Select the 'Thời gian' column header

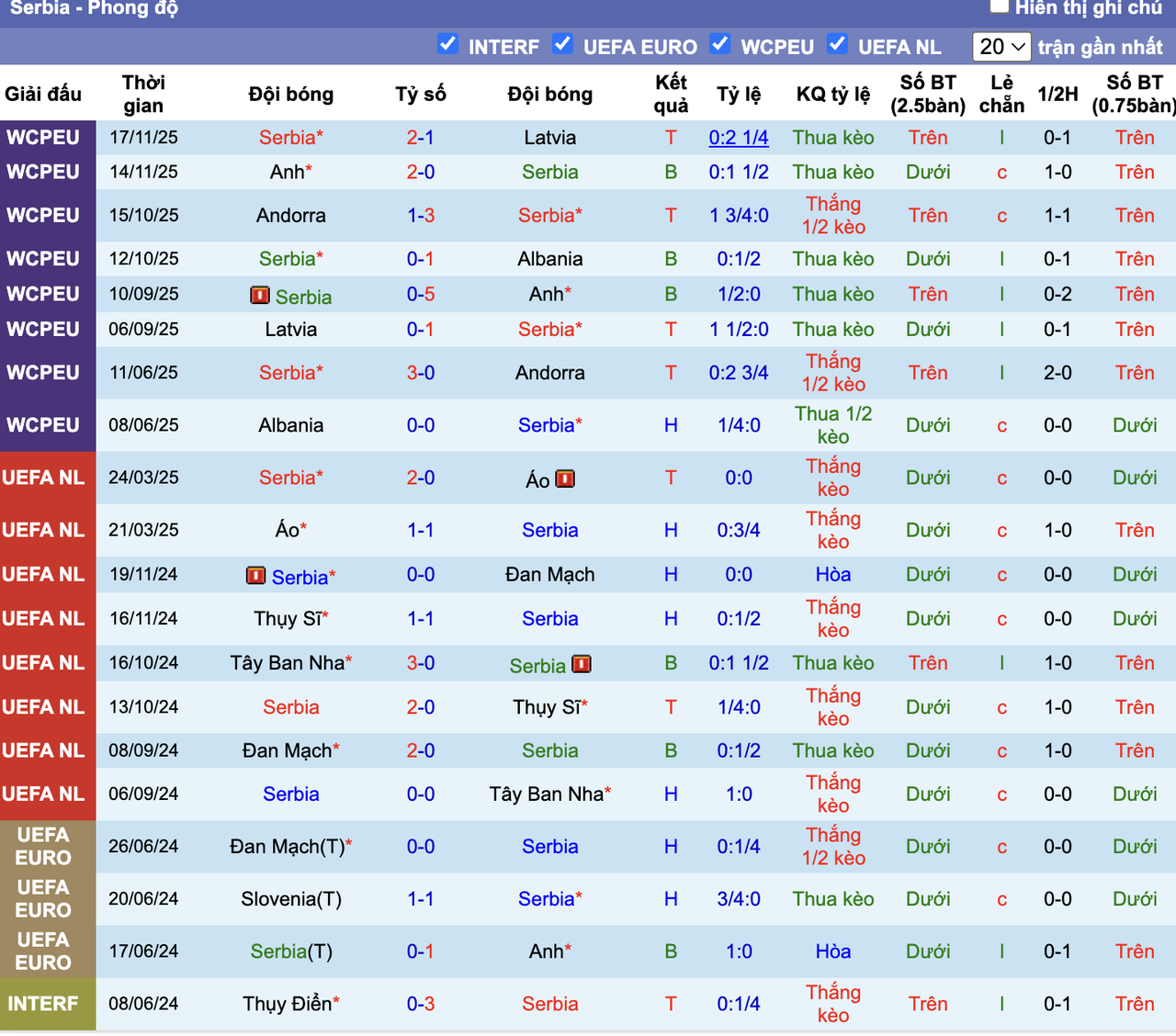[x=143, y=94]
